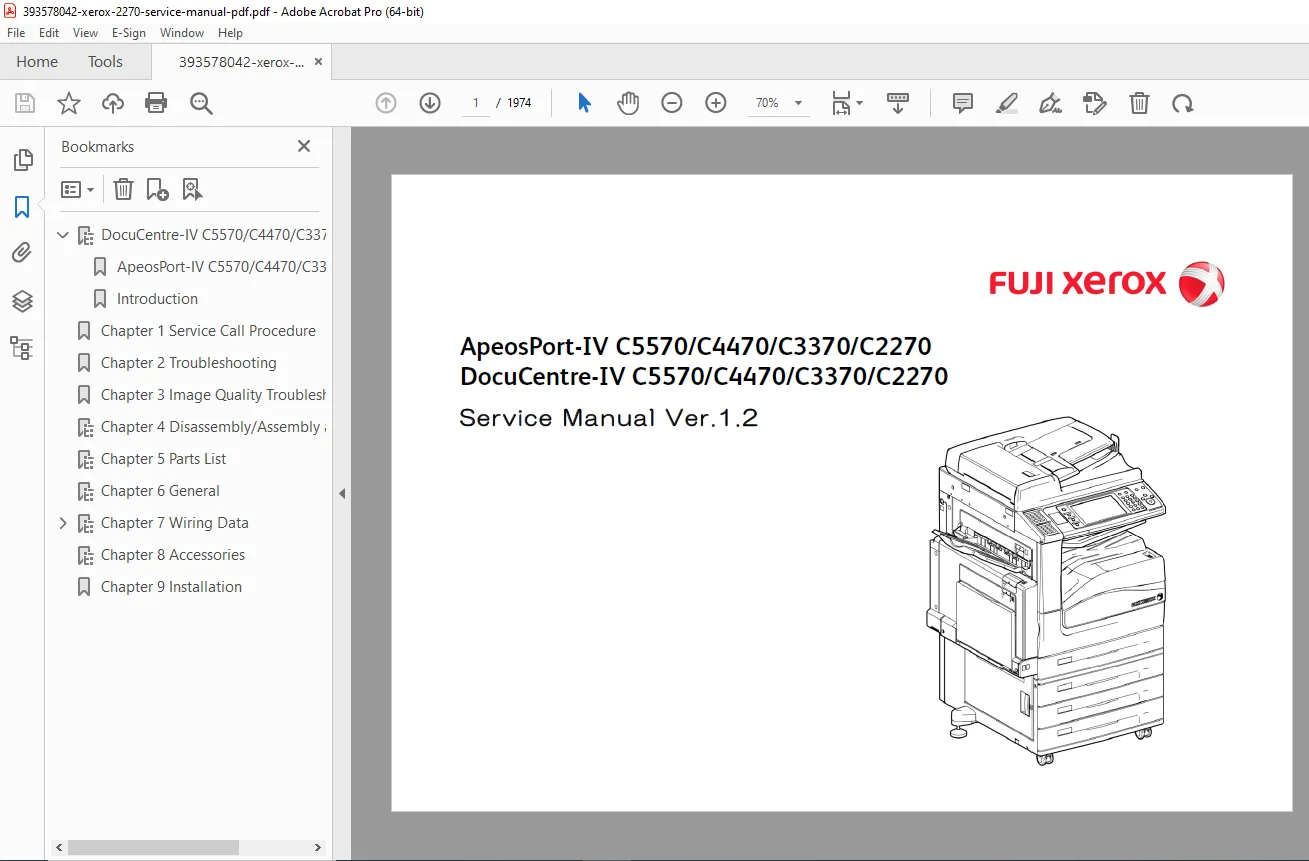The image size is (1309, 861).
Task: Activate the Selection arrow tool
Action: (x=585, y=103)
